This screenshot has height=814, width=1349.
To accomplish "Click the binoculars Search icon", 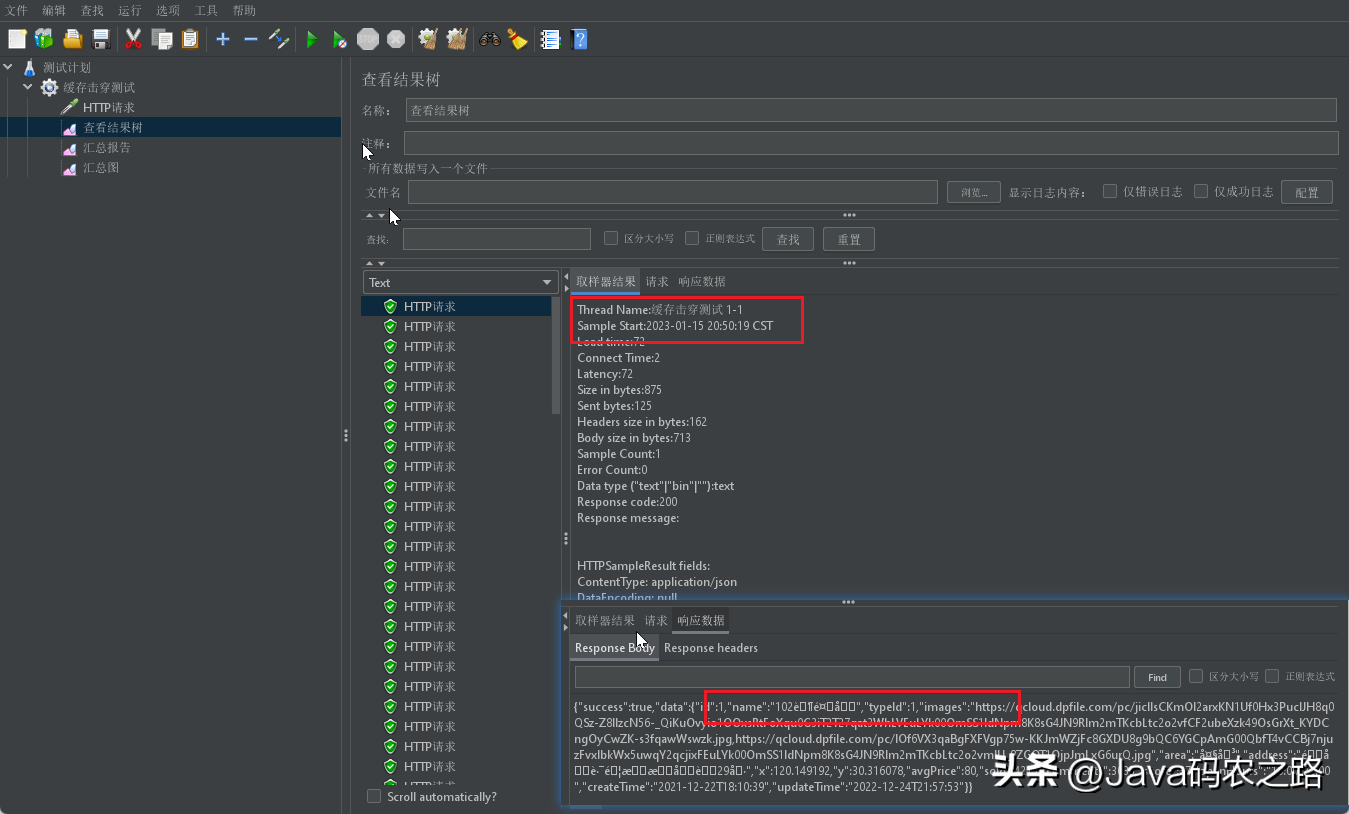I will (x=490, y=39).
